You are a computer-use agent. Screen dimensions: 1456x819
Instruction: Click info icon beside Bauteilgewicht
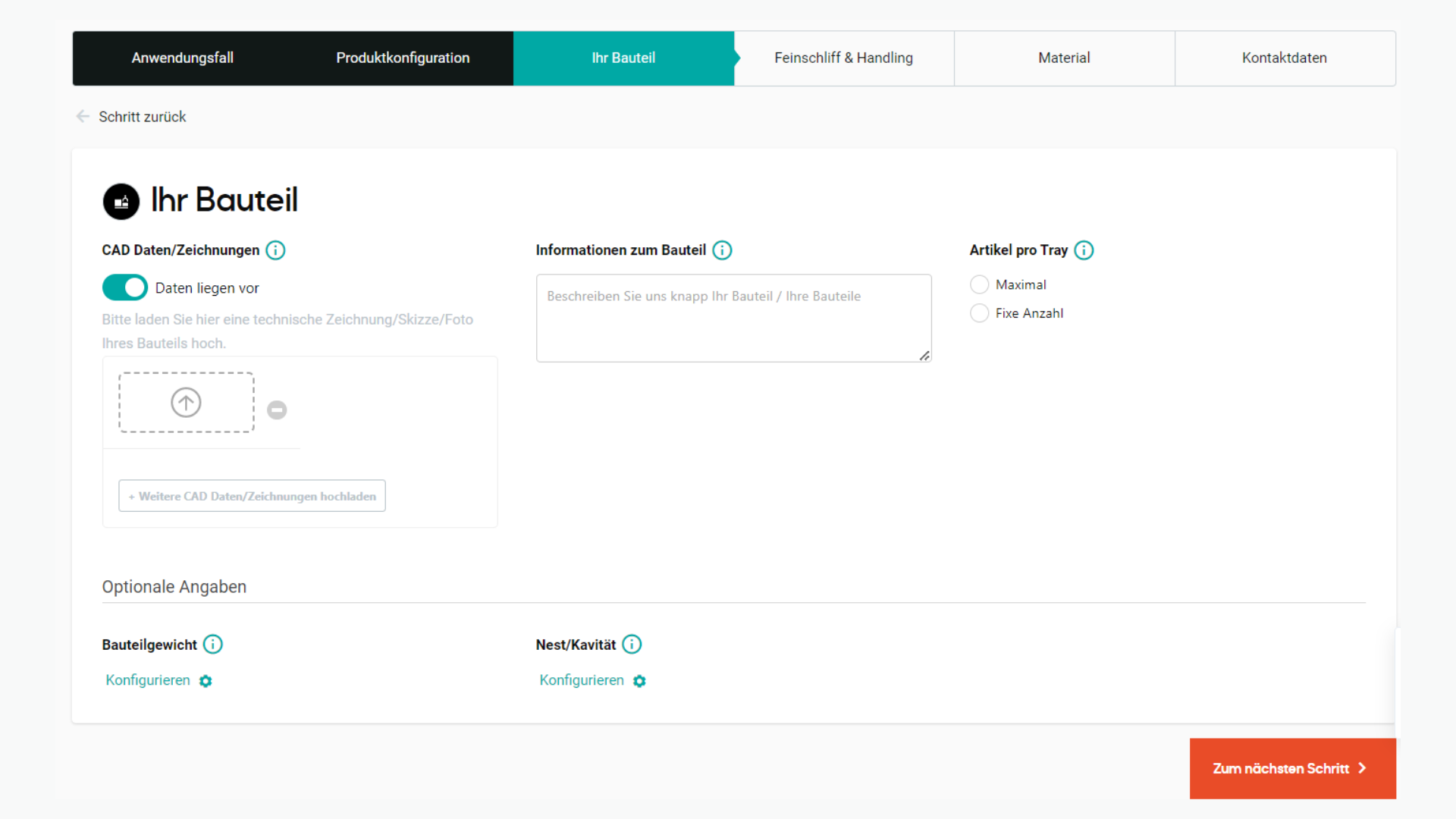click(213, 645)
